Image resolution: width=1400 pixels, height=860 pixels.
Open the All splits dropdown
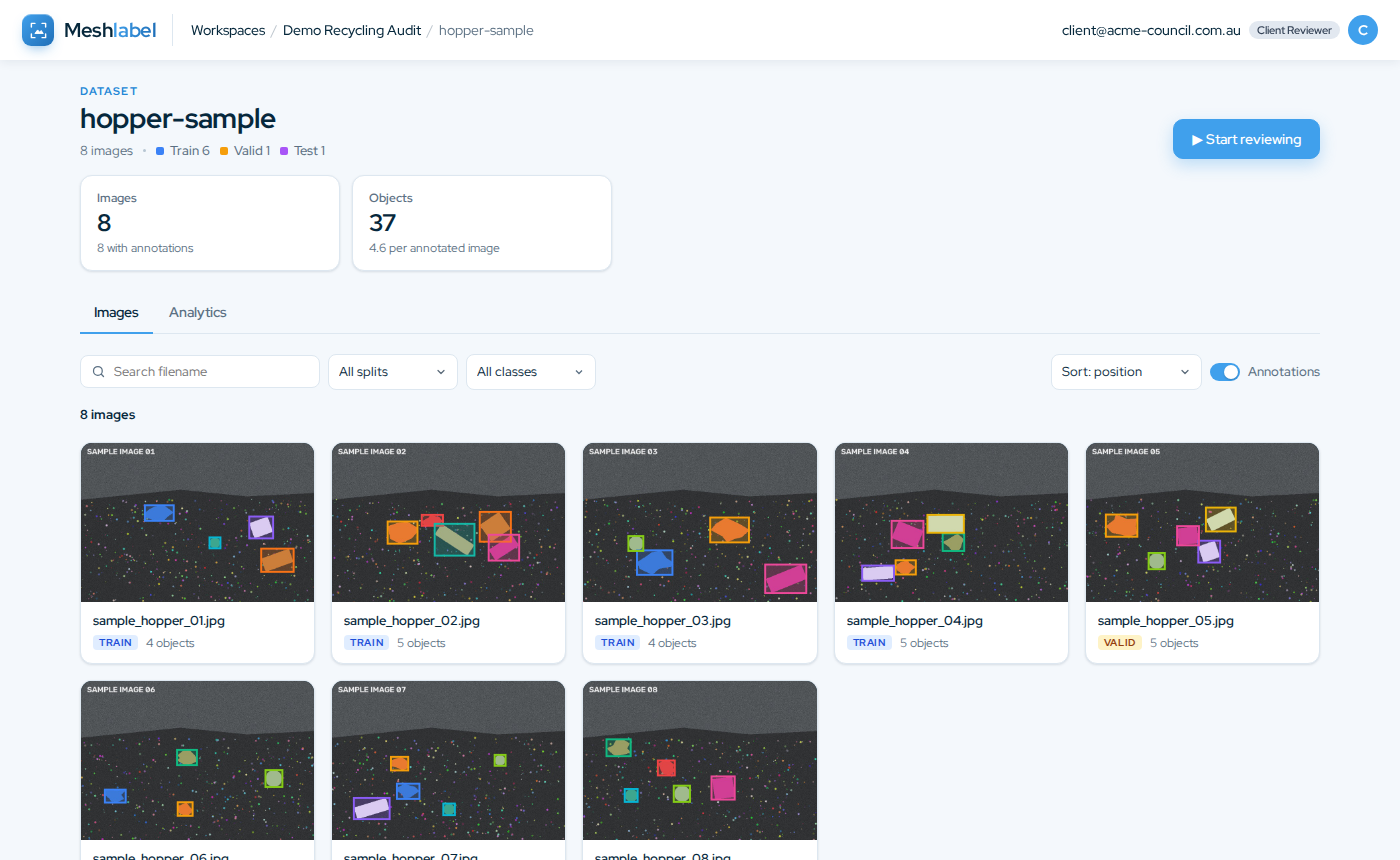pos(393,372)
